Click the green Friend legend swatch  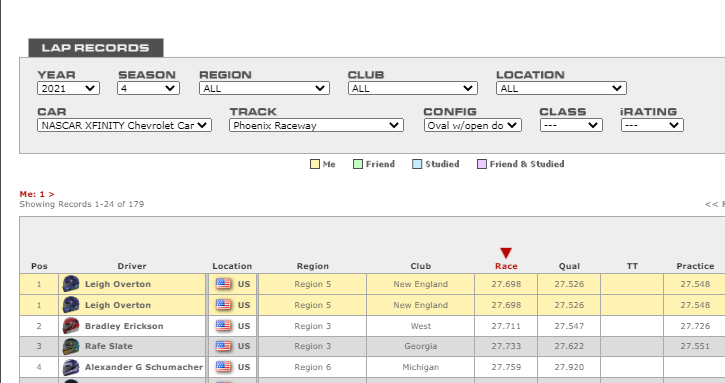click(358, 164)
